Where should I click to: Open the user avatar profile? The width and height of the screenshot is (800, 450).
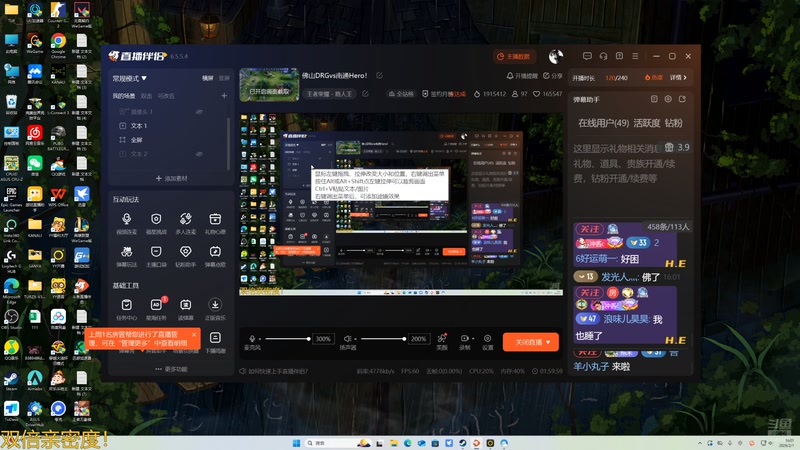pyautogui.click(x=556, y=56)
